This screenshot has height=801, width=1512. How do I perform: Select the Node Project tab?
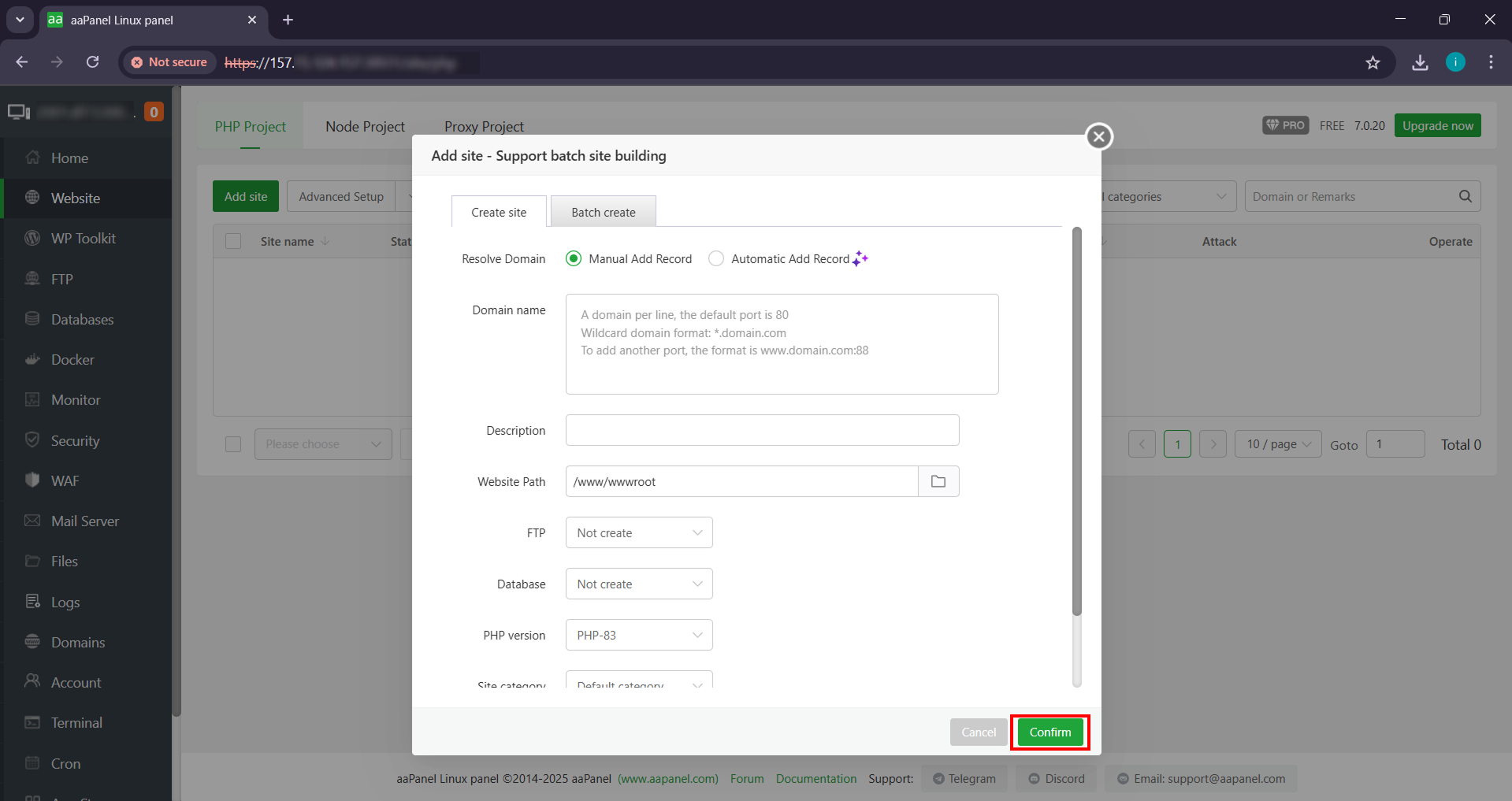pos(364,126)
